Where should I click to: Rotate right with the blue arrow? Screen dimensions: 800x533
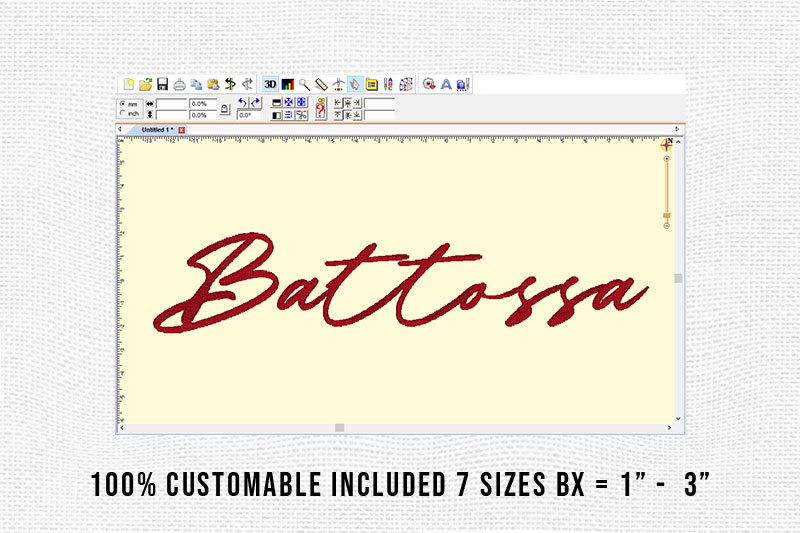(255, 103)
